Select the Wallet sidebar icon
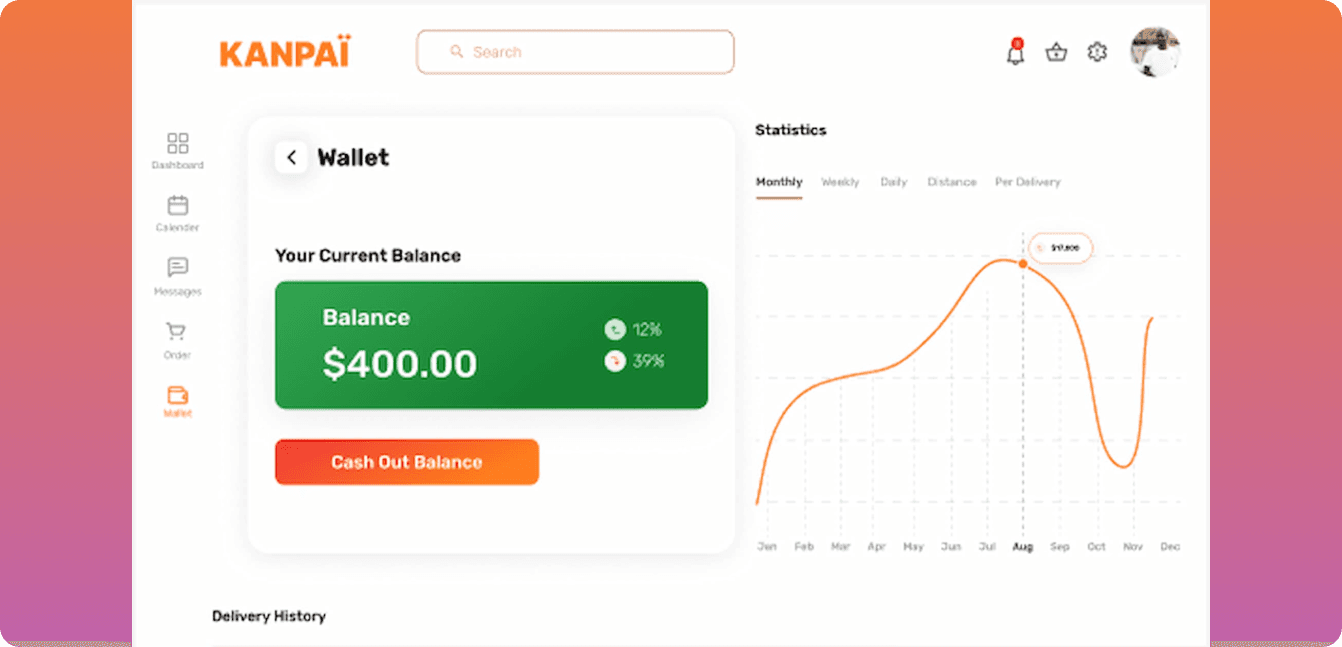The height and width of the screenshot is (647, 1342). click(x=178, y=394)
